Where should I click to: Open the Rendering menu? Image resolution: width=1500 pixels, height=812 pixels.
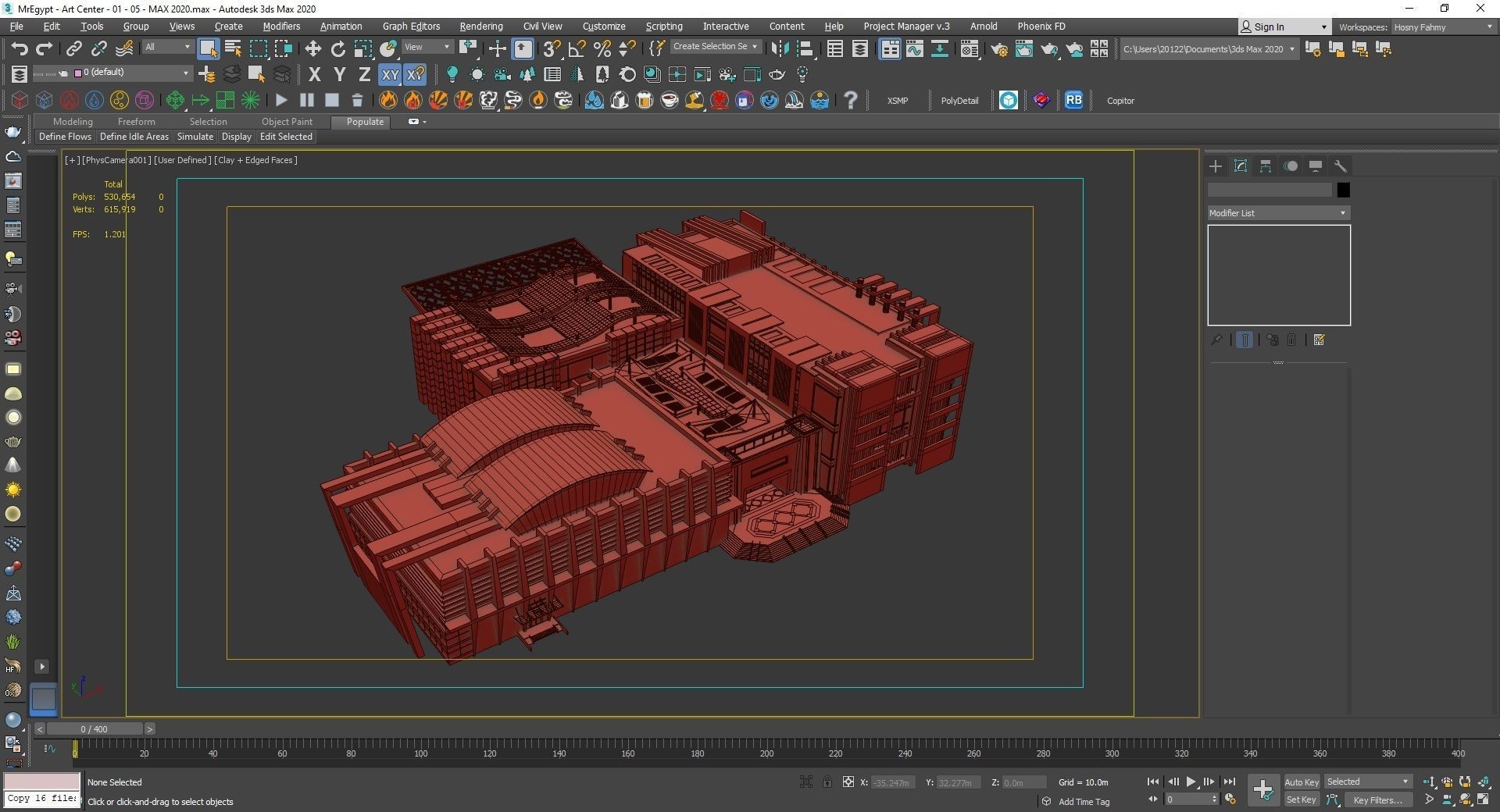coord(480,27)
